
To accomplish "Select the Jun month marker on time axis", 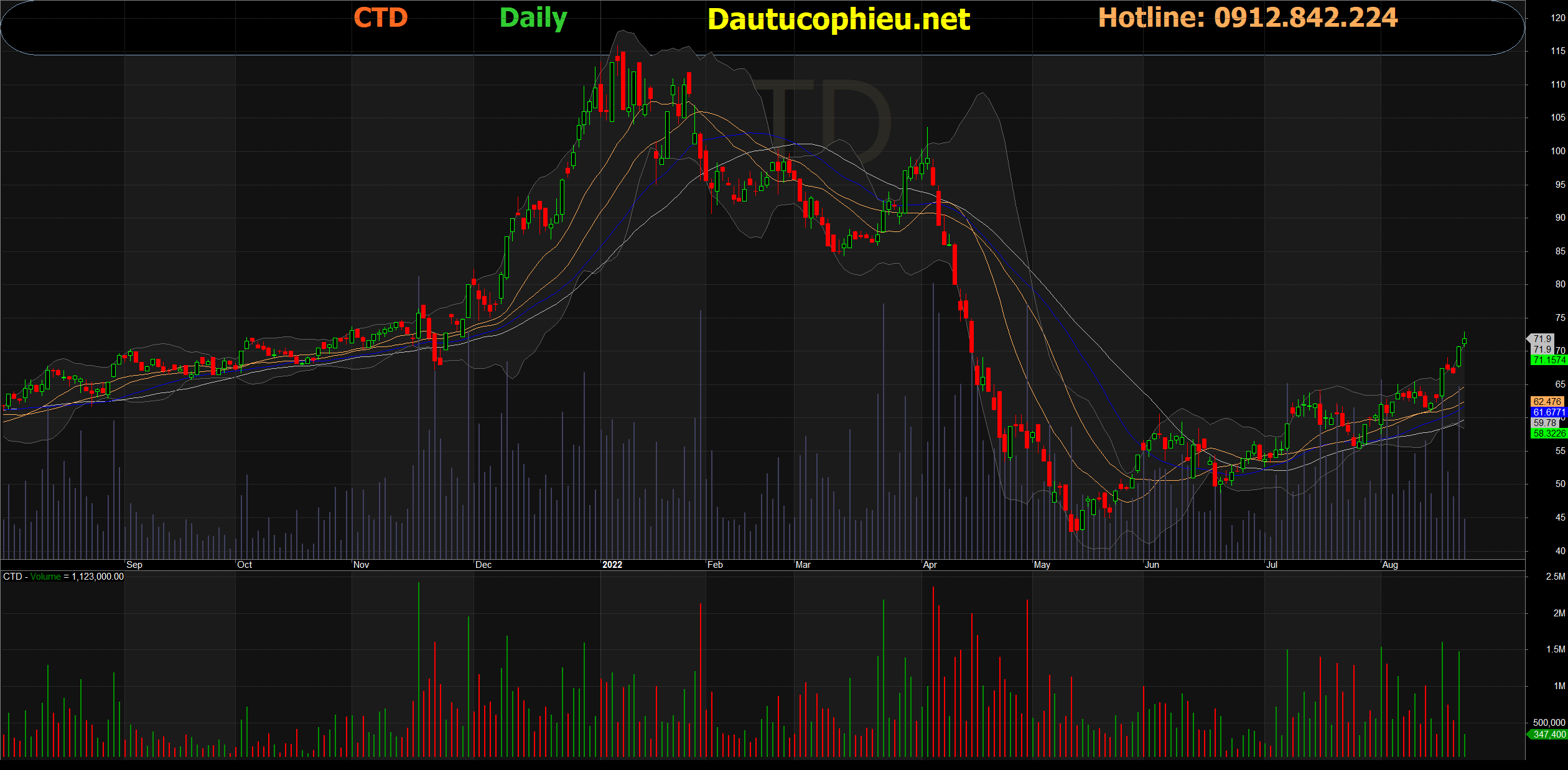I will [x=1152, y=565].
